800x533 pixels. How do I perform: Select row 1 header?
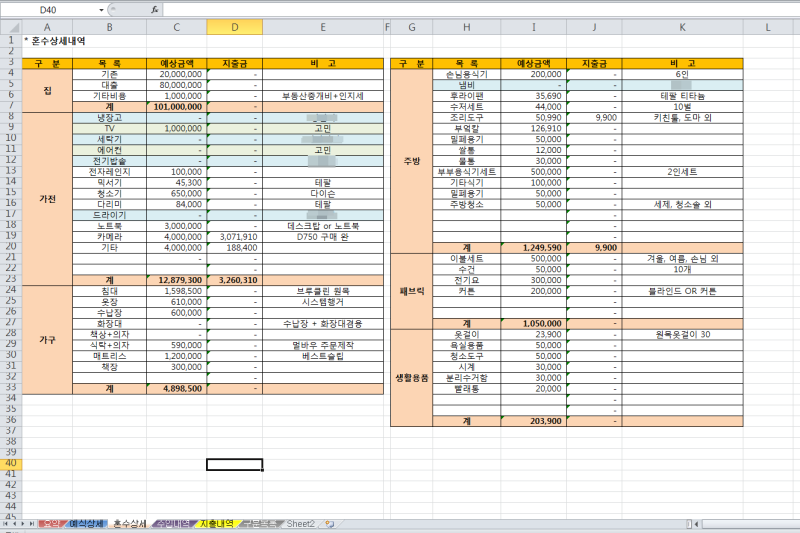tap(11, 40)
